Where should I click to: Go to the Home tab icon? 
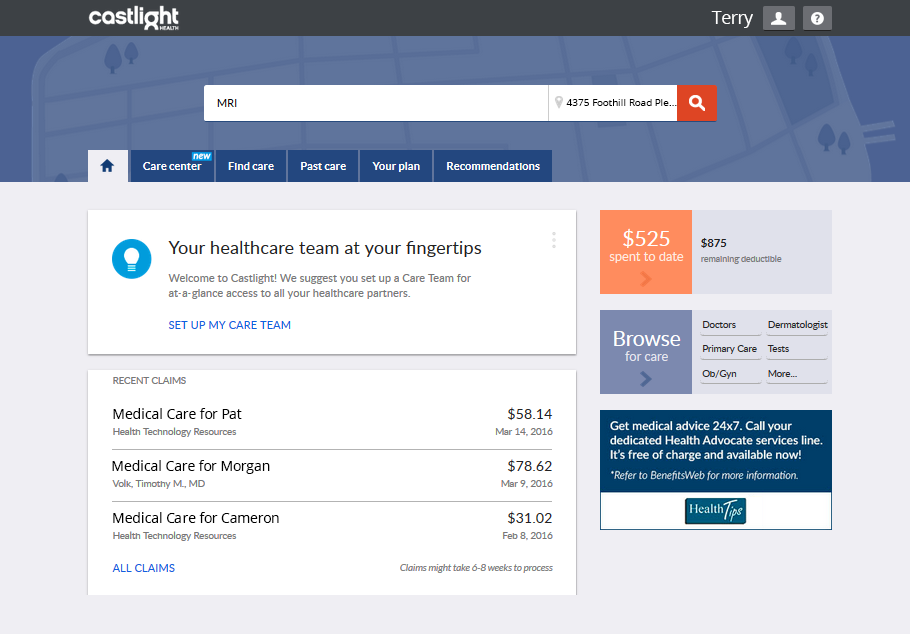108,166
